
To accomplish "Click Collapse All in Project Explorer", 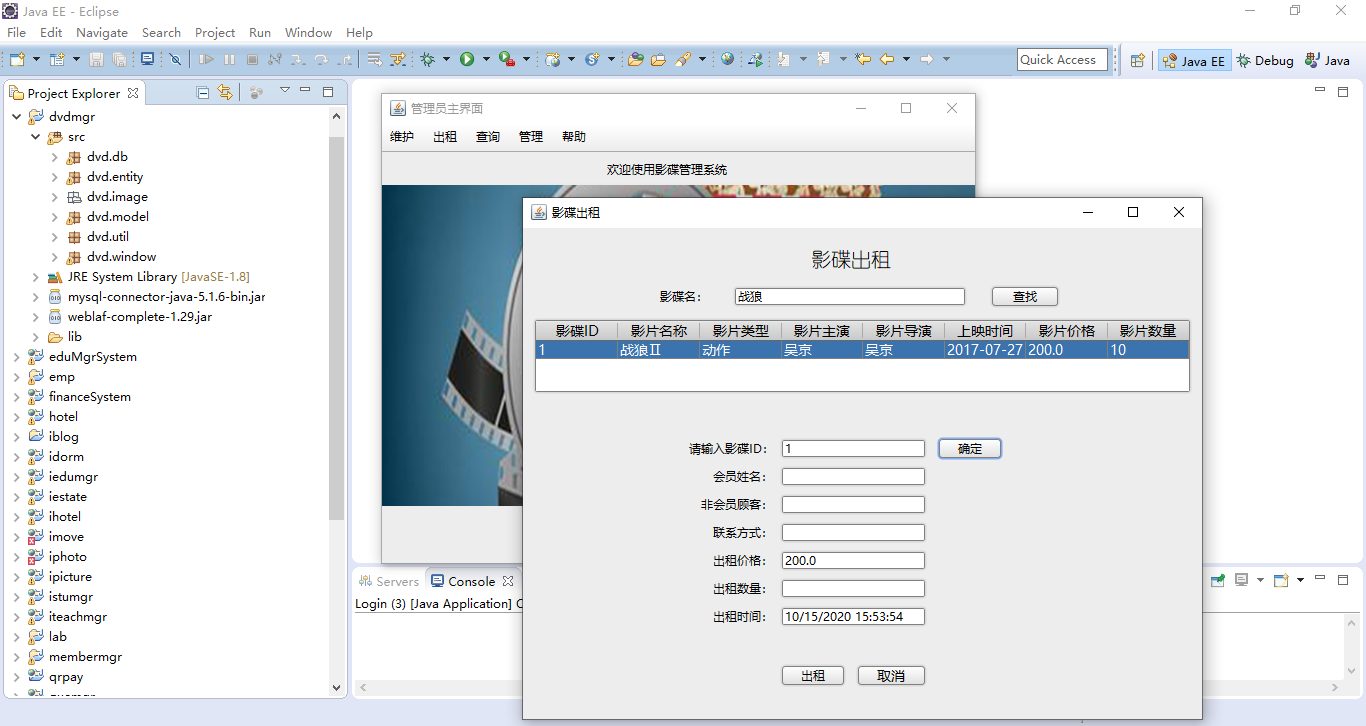I will tap(203, 93).
